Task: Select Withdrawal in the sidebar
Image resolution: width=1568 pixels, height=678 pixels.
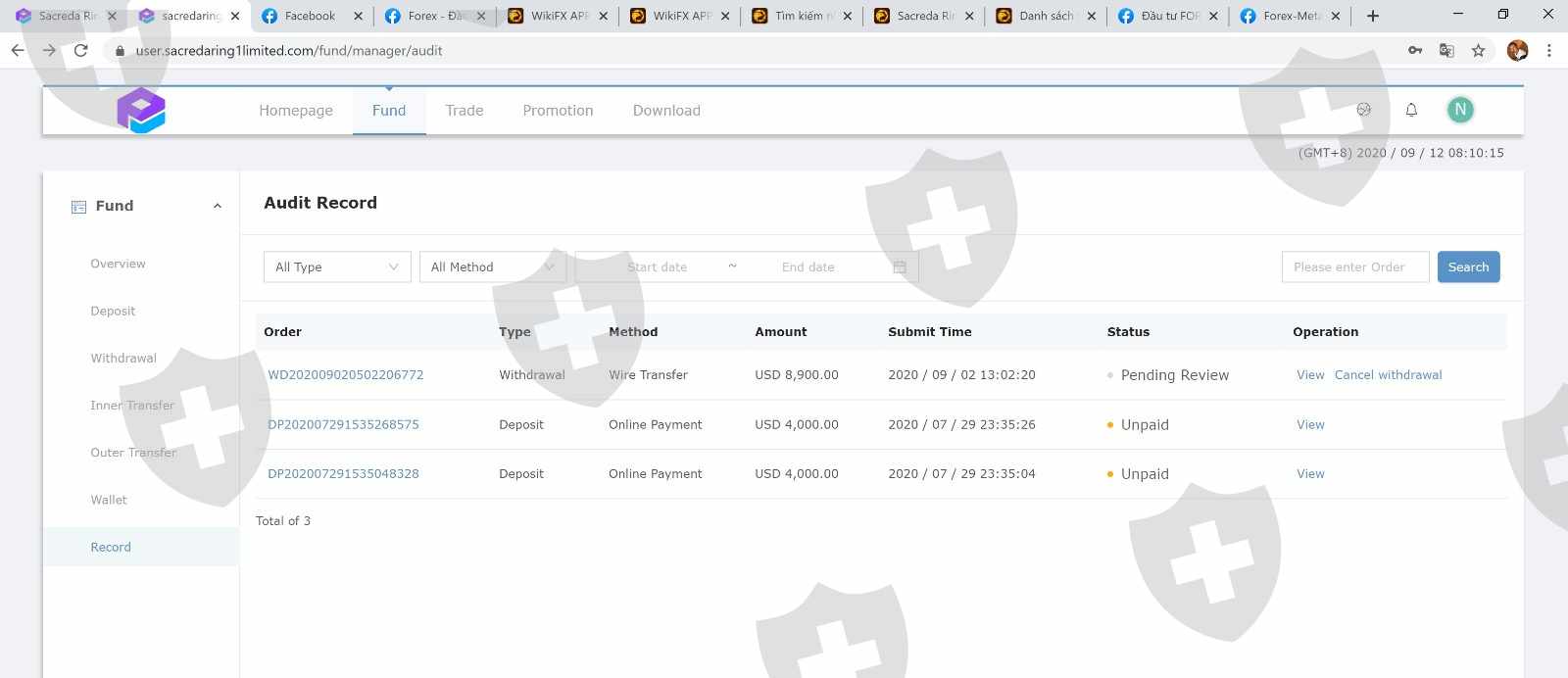Action: coord(123,359)
